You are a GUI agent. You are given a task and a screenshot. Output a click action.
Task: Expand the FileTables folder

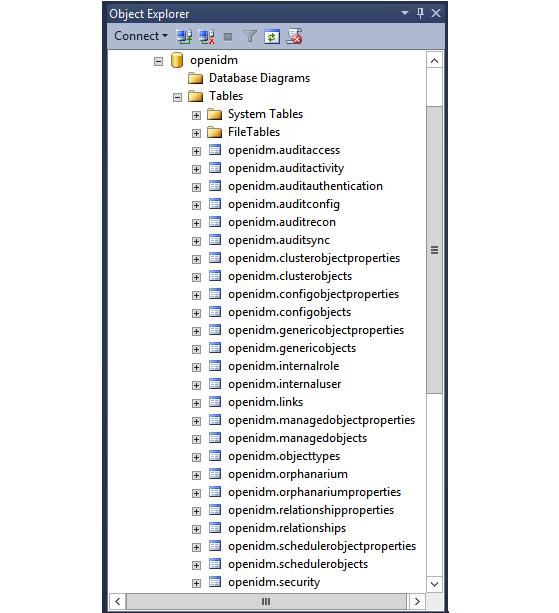pyautogui.click(x=196, y=133)
